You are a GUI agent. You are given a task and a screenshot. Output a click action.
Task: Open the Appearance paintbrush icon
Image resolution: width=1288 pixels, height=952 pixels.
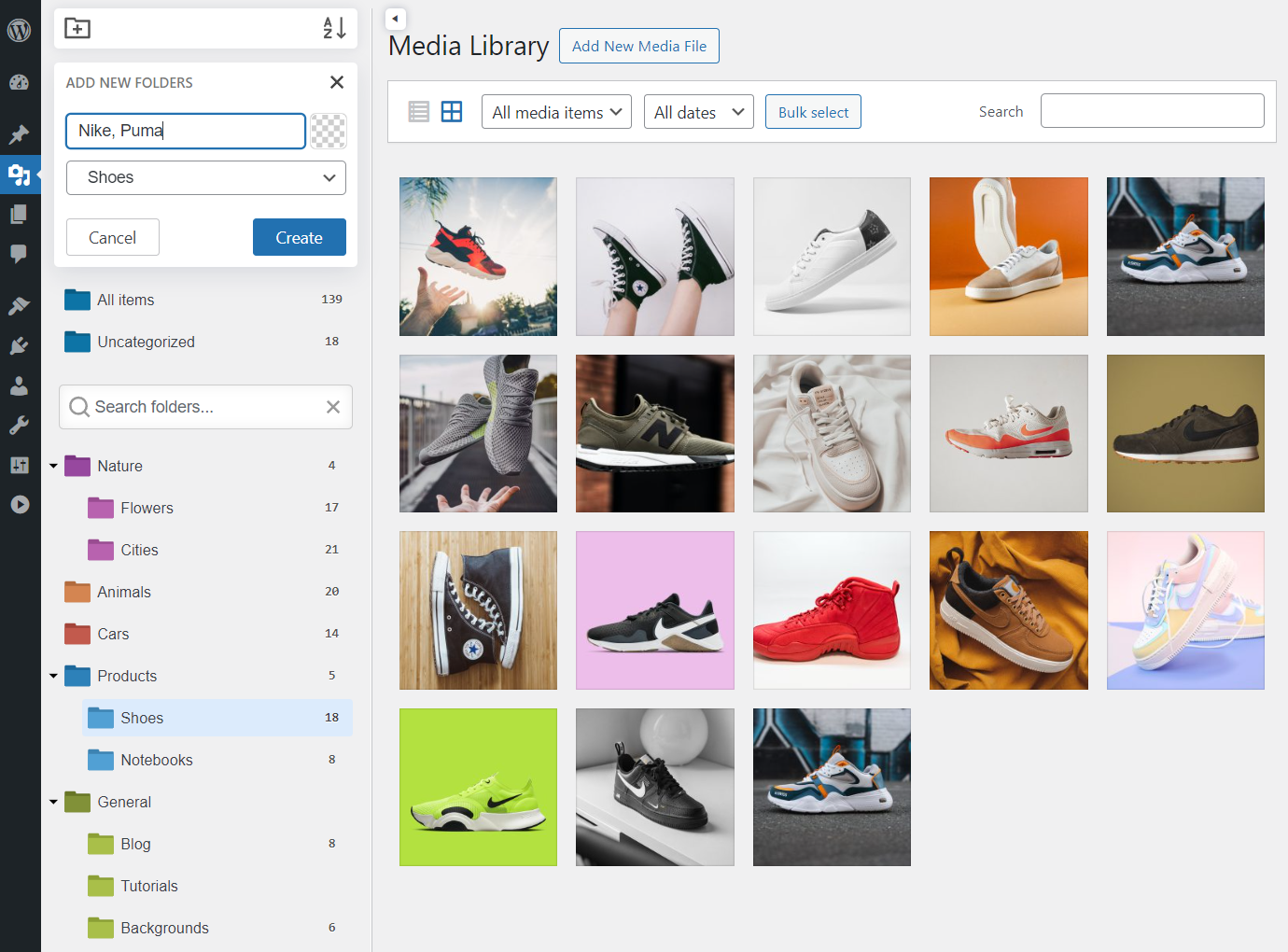pyautogui.click(x=19, y=305)
